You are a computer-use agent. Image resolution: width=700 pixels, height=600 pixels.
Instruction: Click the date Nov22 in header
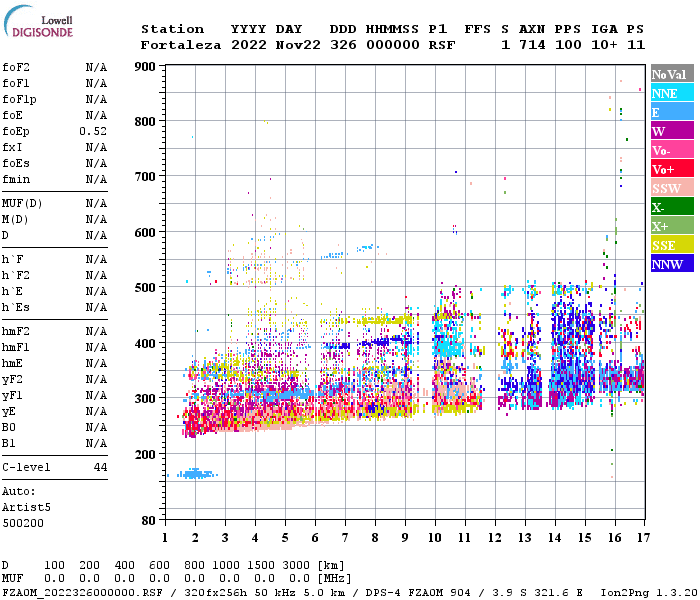coord(298,45)
